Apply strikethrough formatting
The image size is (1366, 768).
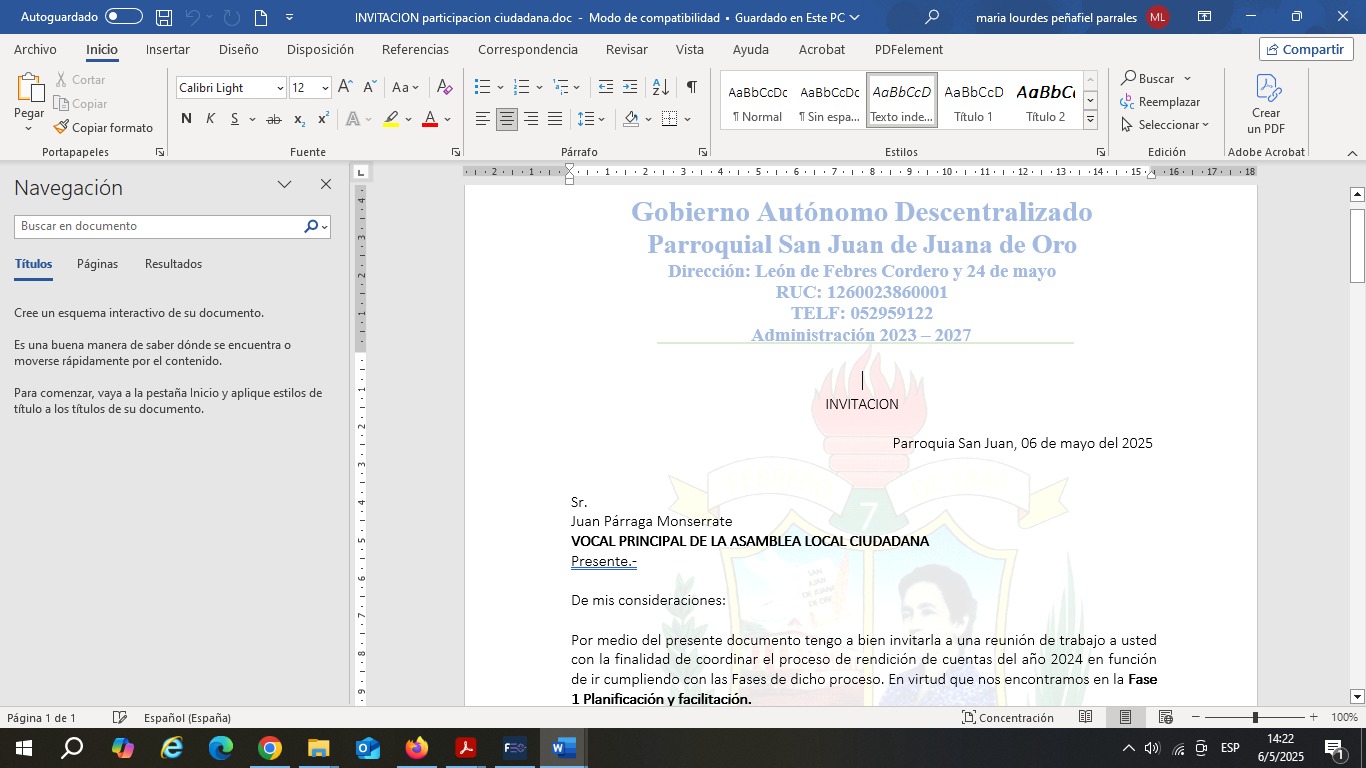click(x=273, y=119)
